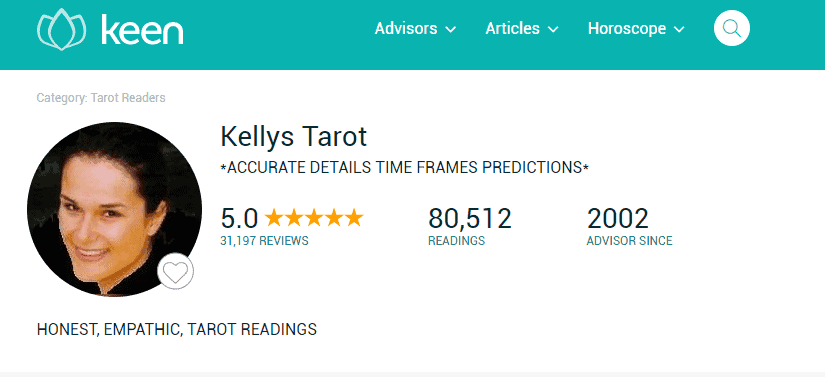Click the keen wordmark logo

[x=142, y=30]
